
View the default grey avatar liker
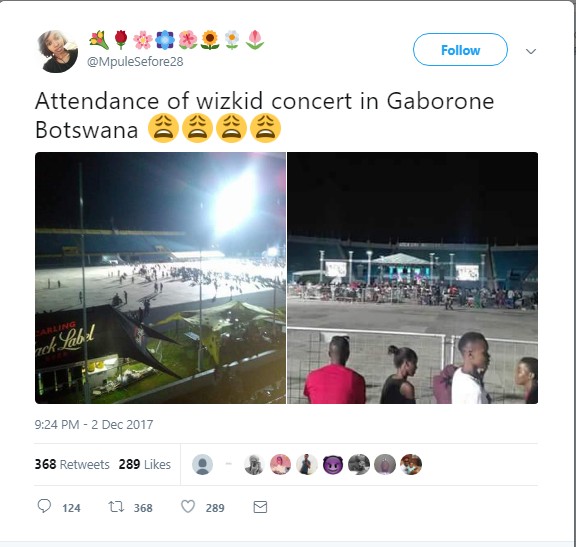(202, 464)
